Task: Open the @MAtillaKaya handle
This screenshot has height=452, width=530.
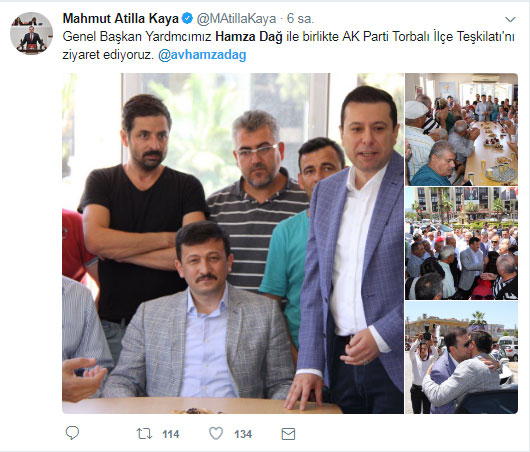Action: pos(236,19)
